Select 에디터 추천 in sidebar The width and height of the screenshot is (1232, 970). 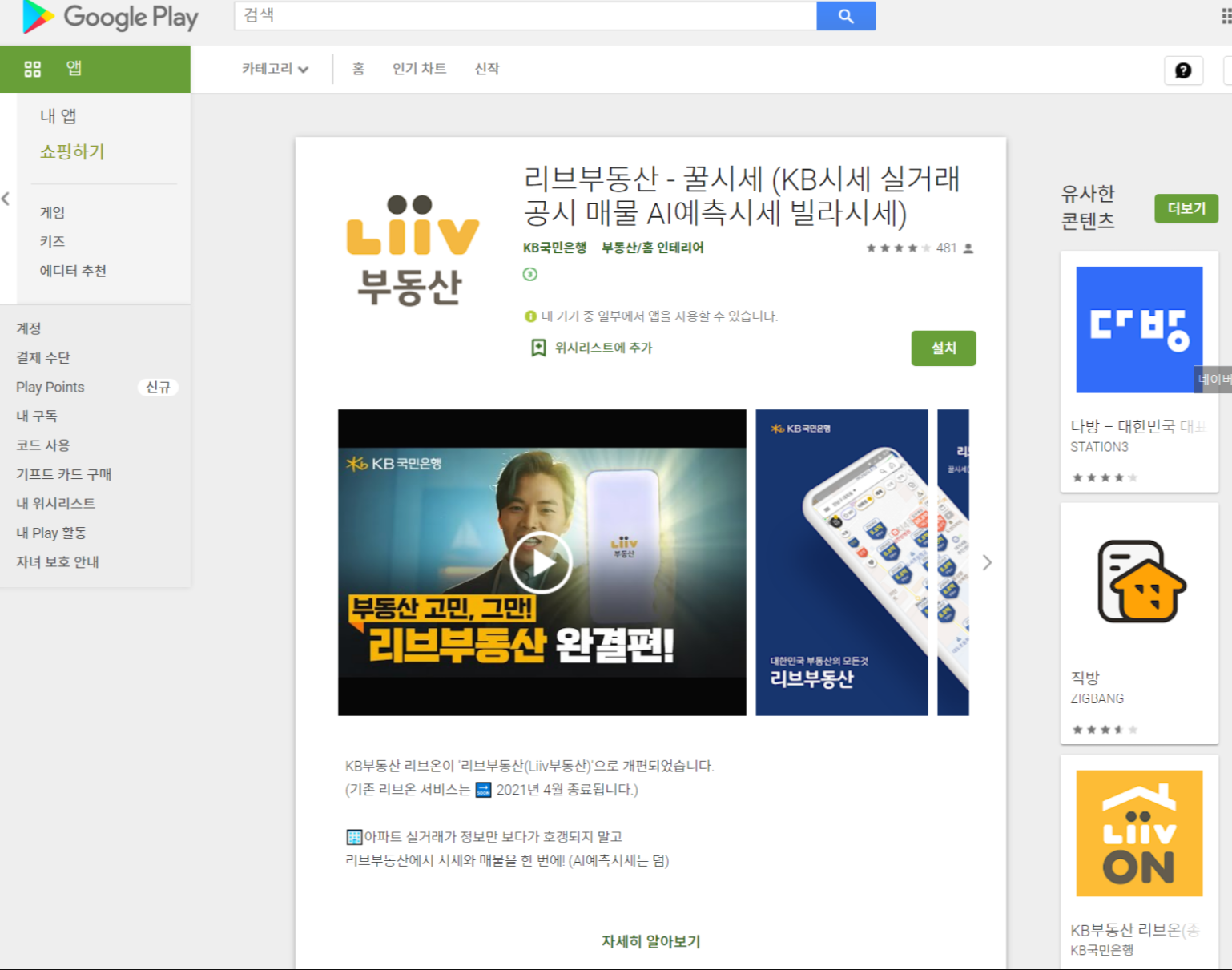pyautogui.click(x=73, y=271)
